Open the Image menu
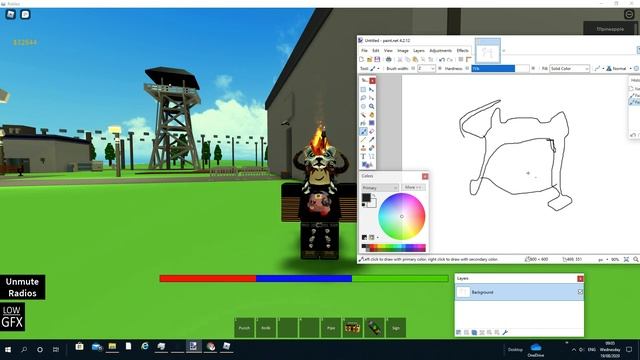The image size is (640, 360). [x=403, y=51]
